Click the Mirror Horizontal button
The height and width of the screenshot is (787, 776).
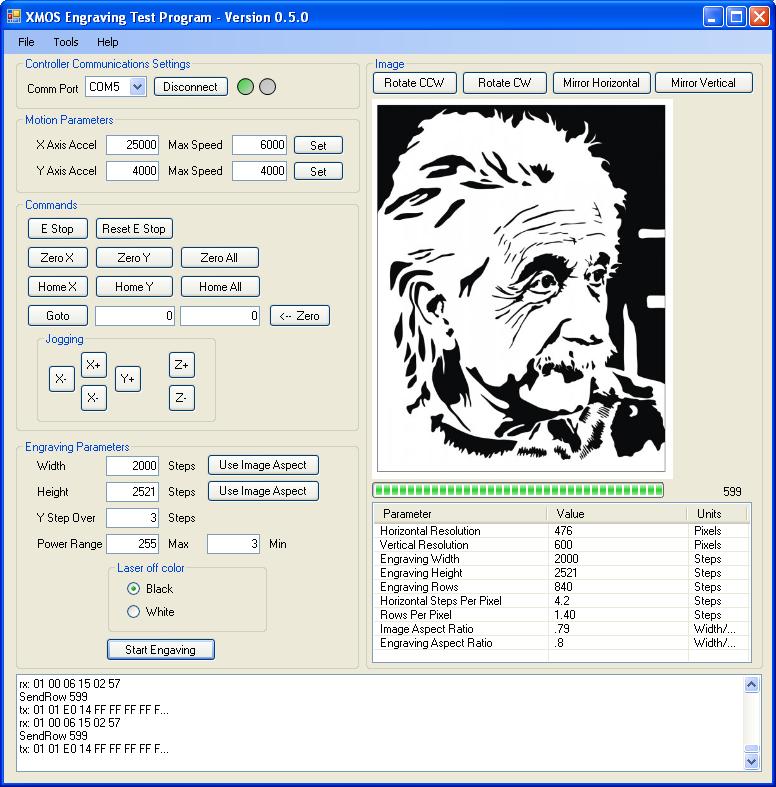pos(601,83)
